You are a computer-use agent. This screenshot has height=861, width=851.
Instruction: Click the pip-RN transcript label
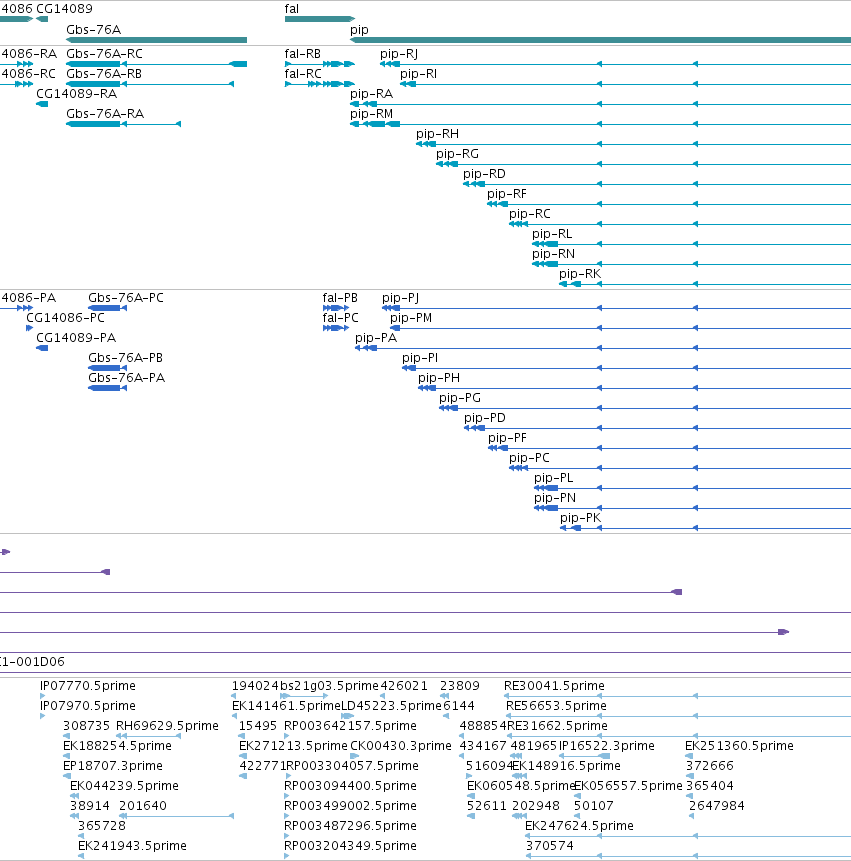(553, 254)
